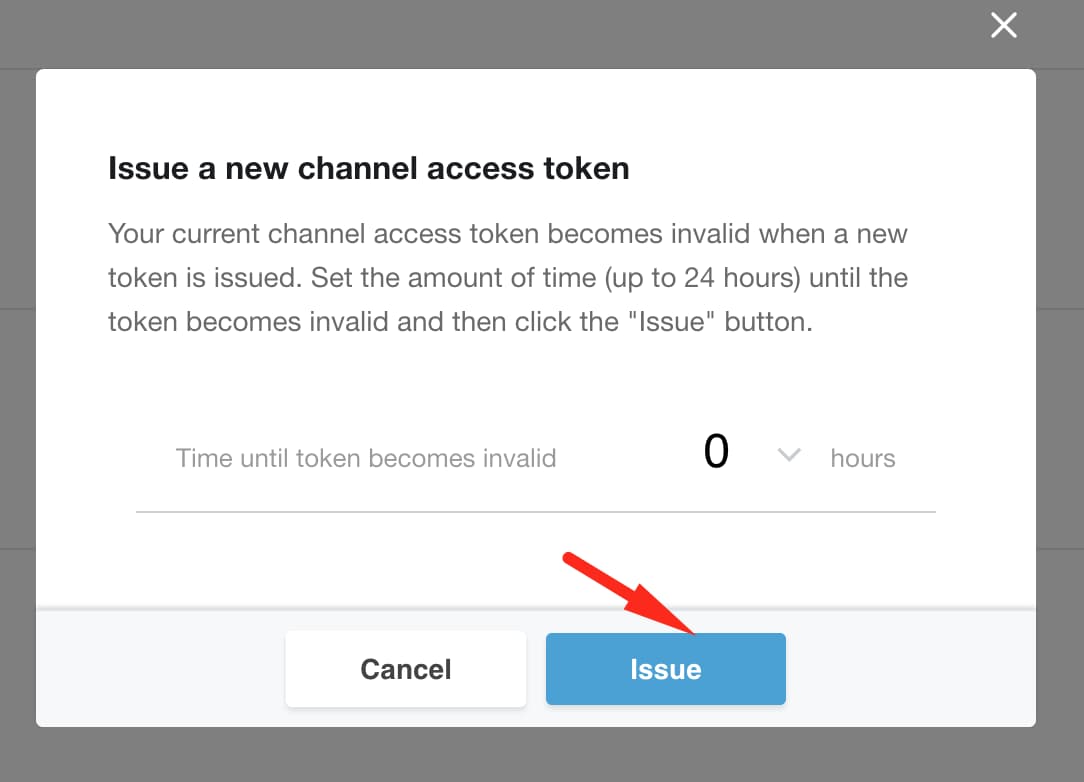Image resolution: width=1084 pixels, height=782 pixels.
Task: Click empty white space above the dialog heading
Action: pos(536,109)
